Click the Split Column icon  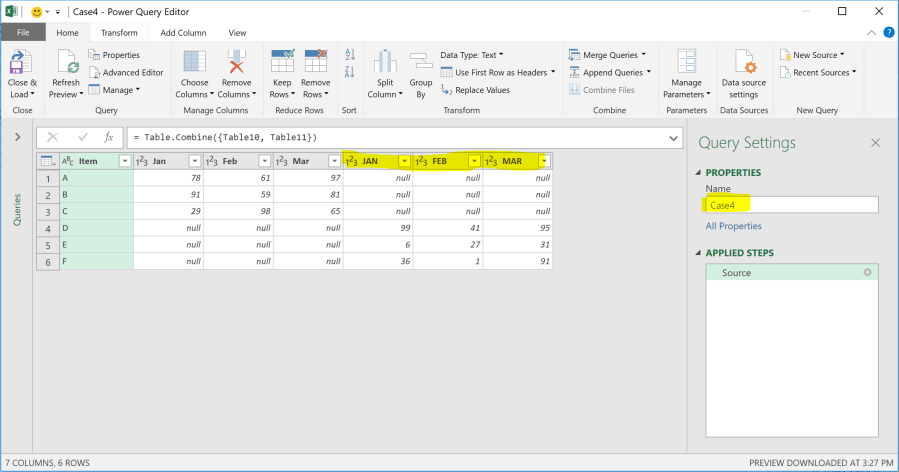(385, 66)
